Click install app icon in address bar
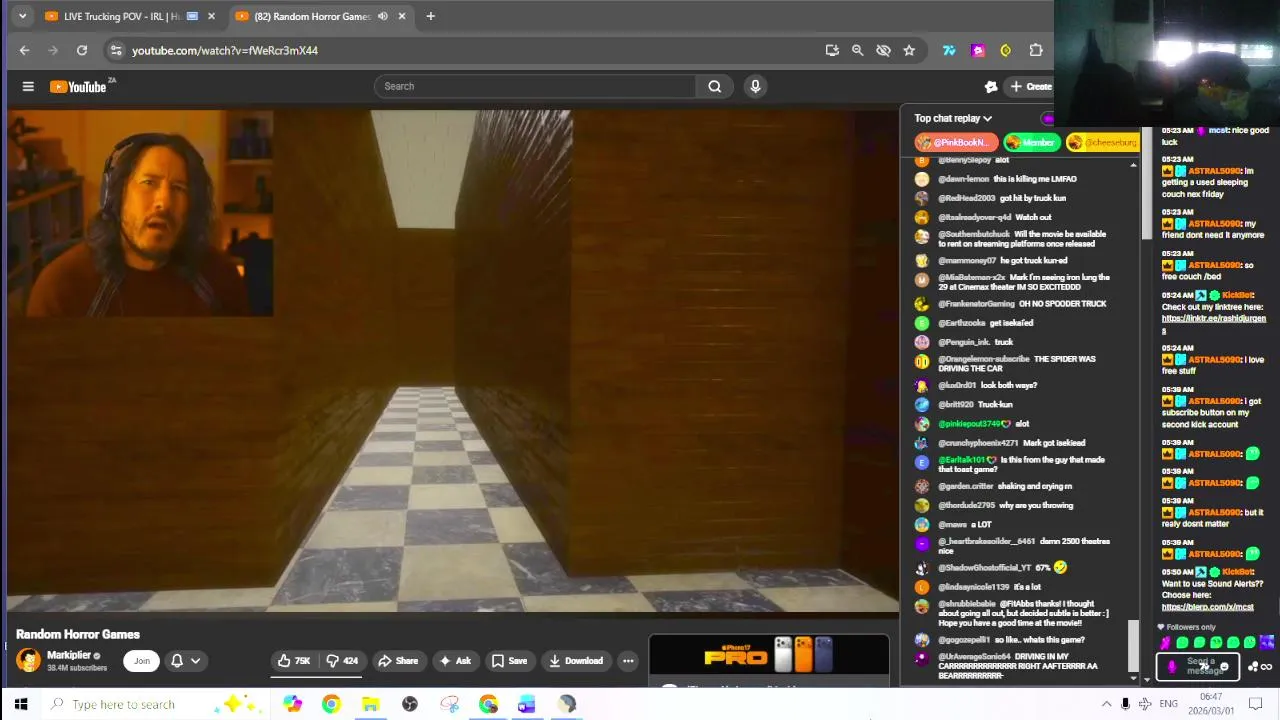1280x720 pixels. (831, 50)
